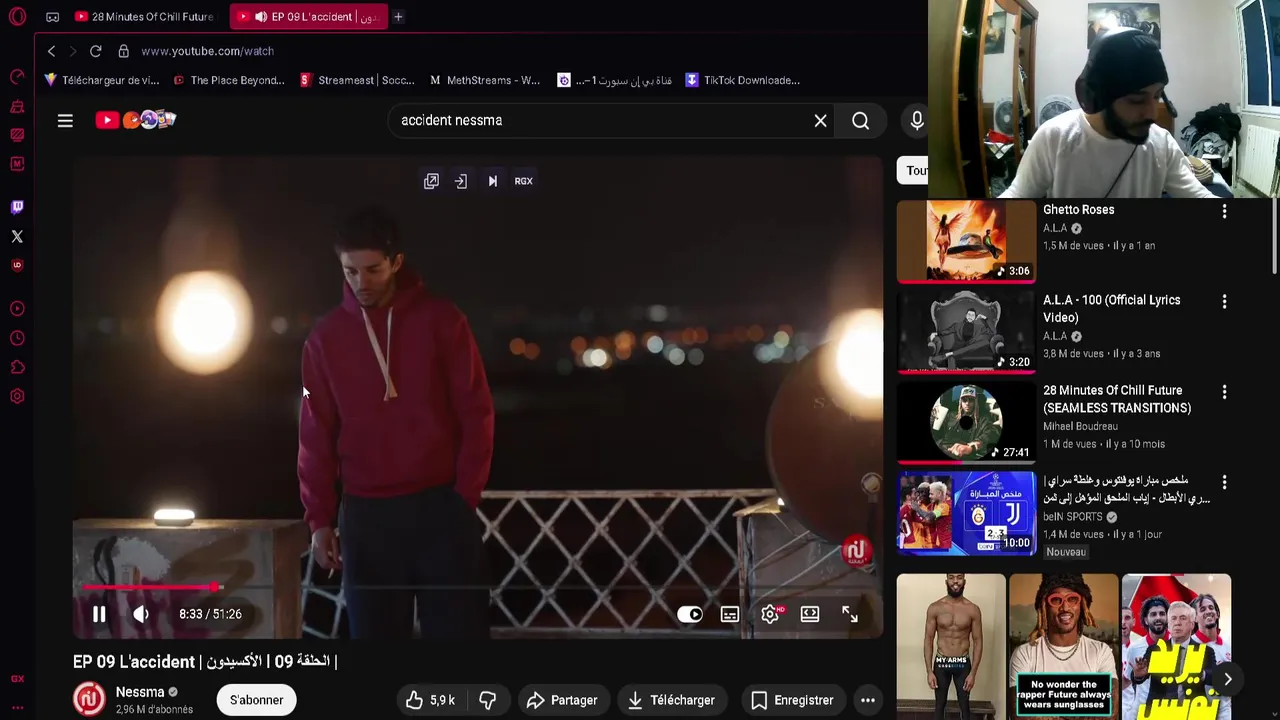Enter fullscreen video mode
Viewport: 1280px width, 720px height.
(x=849, y=614)
